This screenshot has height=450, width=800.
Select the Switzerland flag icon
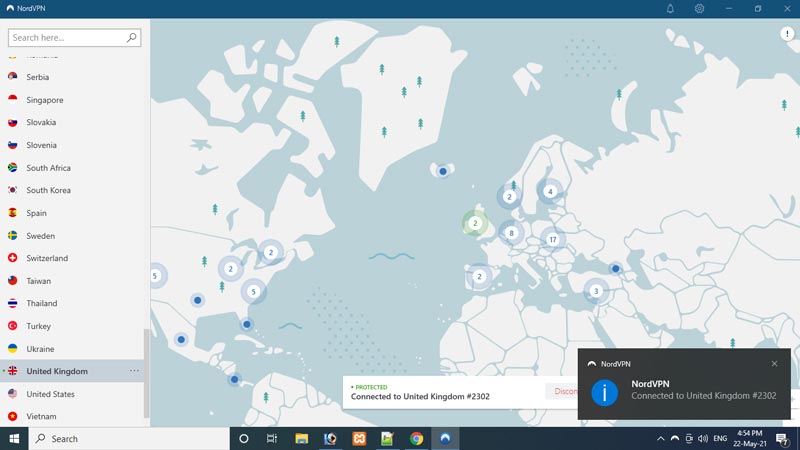[13, 258]
